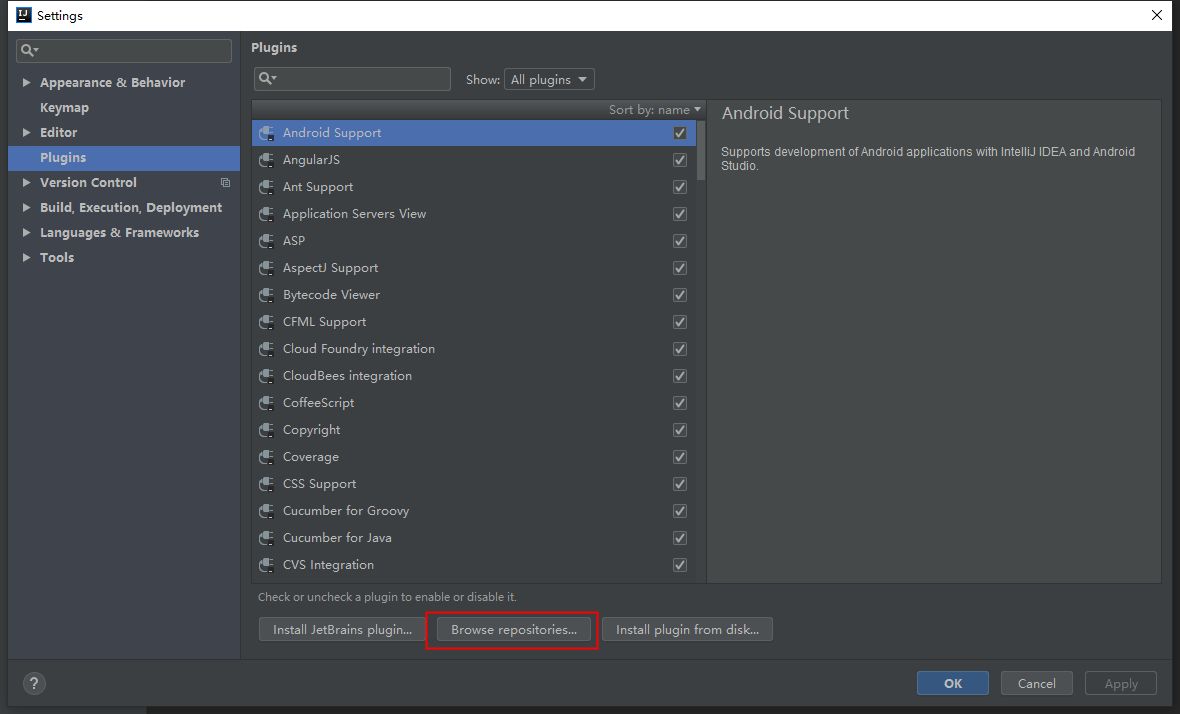The height and width of the screenshot is (714, 1180).
Task: Open the Show All plugins dropdown
Action: tap(549, 79)
